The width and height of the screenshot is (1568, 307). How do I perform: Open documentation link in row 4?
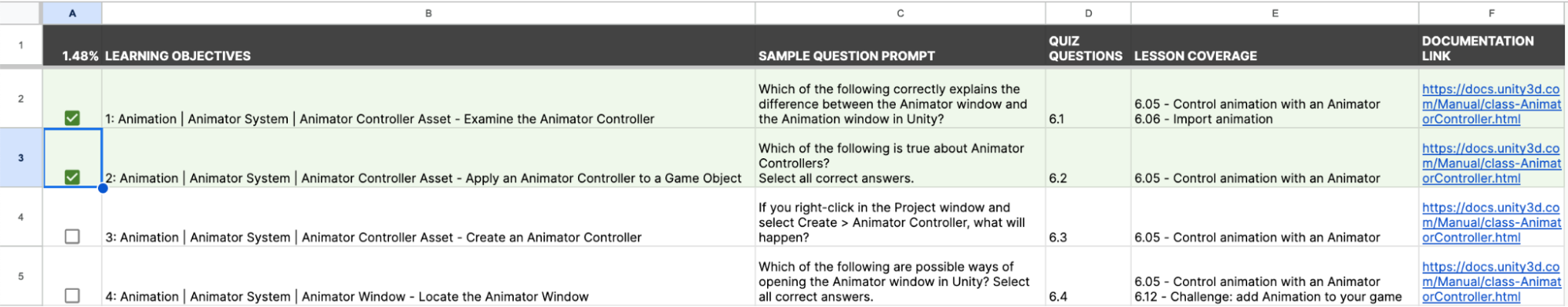pos(1491,222)
